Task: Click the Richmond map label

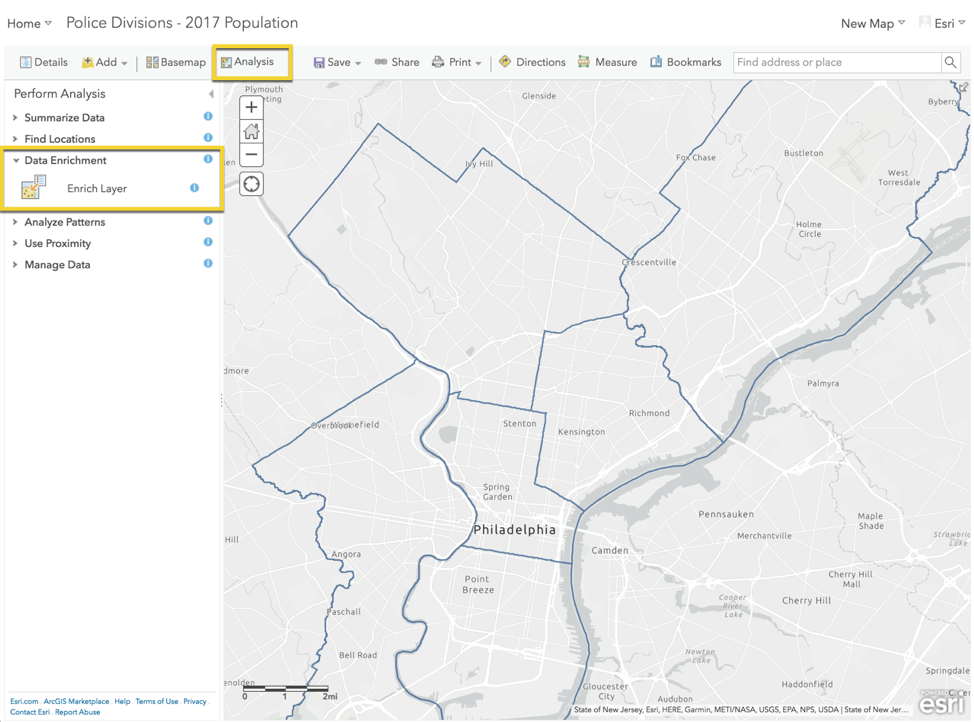Action: (649, 413)
